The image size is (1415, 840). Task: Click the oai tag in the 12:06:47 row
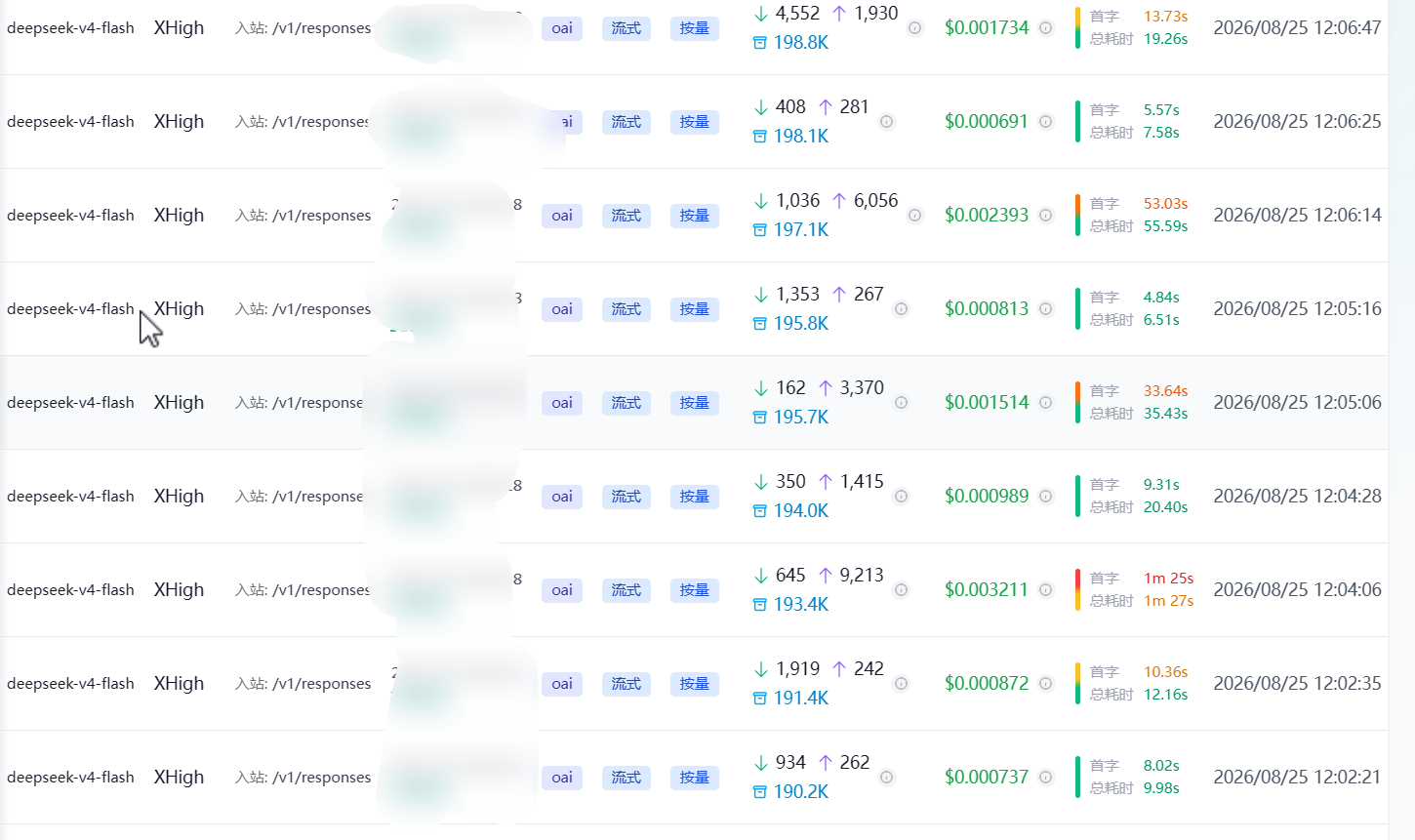562,28
